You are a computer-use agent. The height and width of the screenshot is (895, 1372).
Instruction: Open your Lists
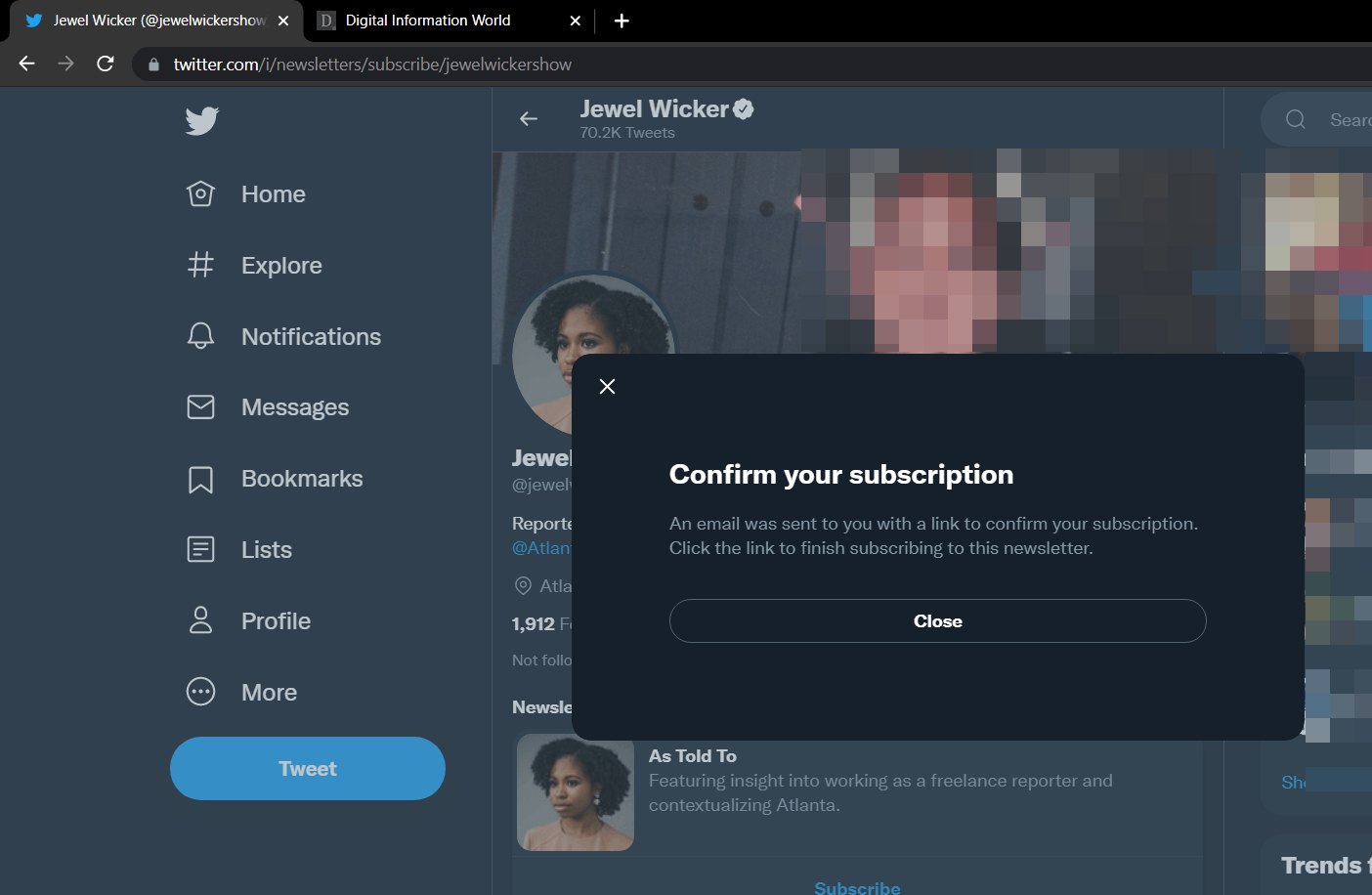coord(266,549)
